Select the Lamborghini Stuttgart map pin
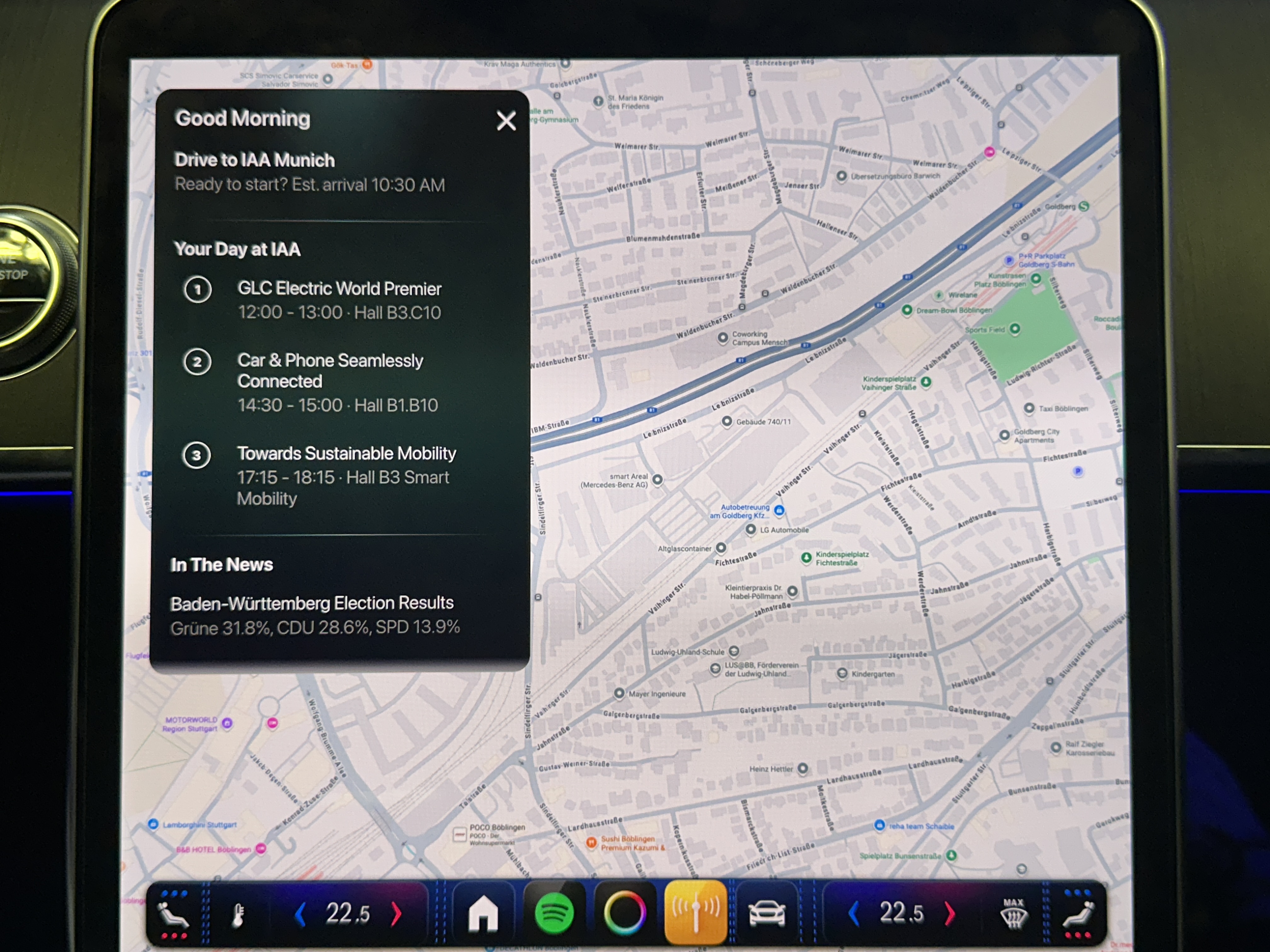The width and height of the screenshot is (1270, 952). pos(153,824)
